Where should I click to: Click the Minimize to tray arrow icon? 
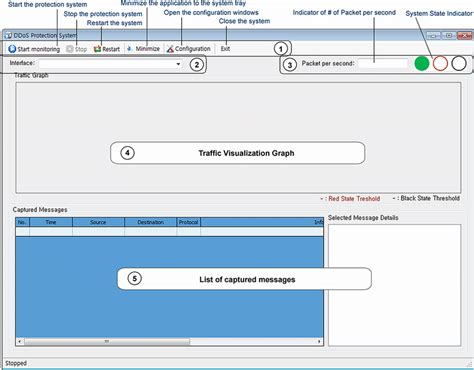(130, 49)
